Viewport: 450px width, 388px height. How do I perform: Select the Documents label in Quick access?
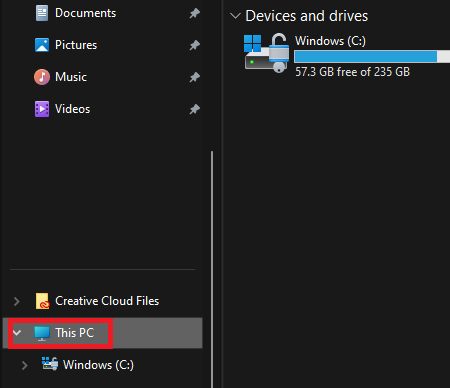86,13
